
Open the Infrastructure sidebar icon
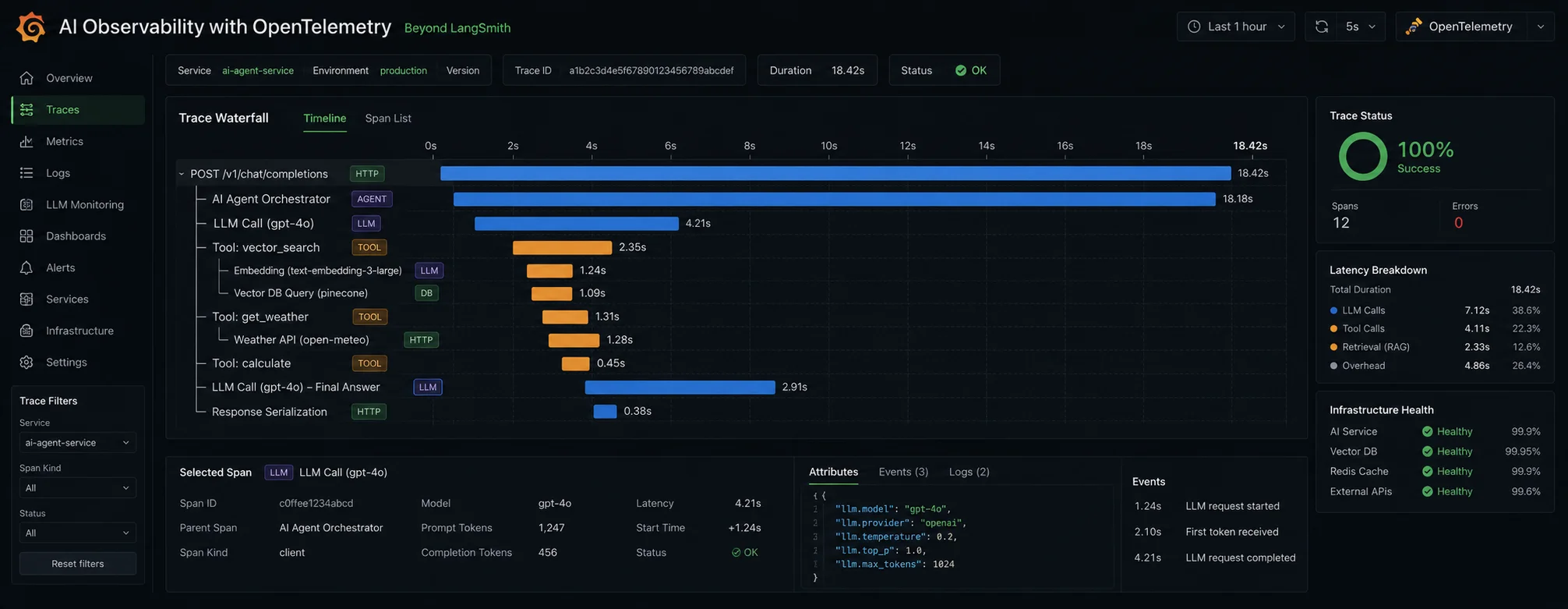pyautogui.click(x=26, y=331)
